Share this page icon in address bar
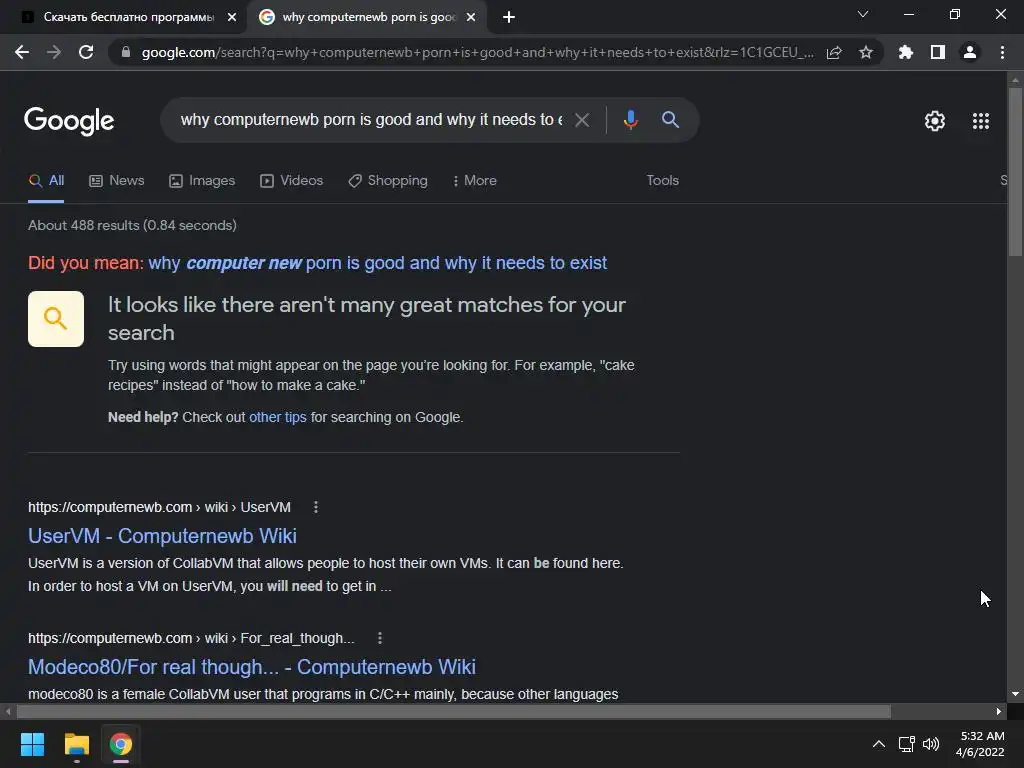 click(x=834, y=52)
